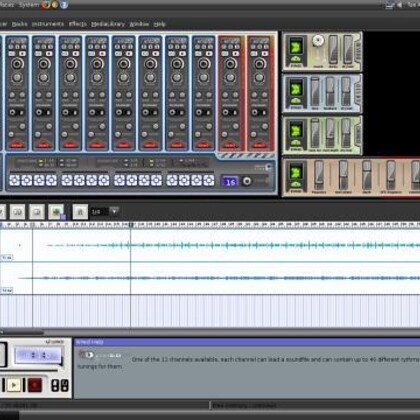Toggle the last of the sixteen step pads
The image size is (420, 420).
(x=209, y=180)
